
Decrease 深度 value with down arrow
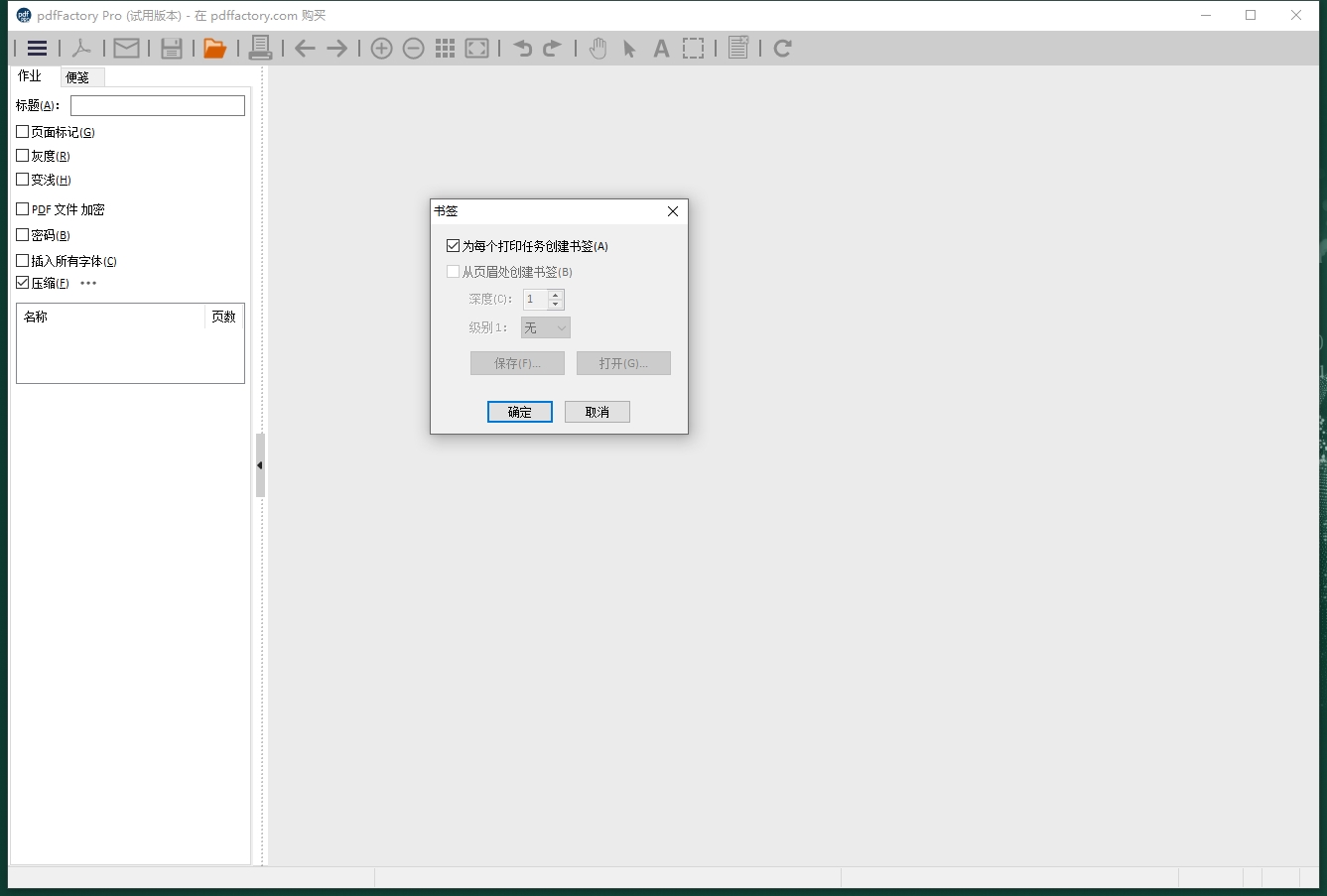coord(556,304)
